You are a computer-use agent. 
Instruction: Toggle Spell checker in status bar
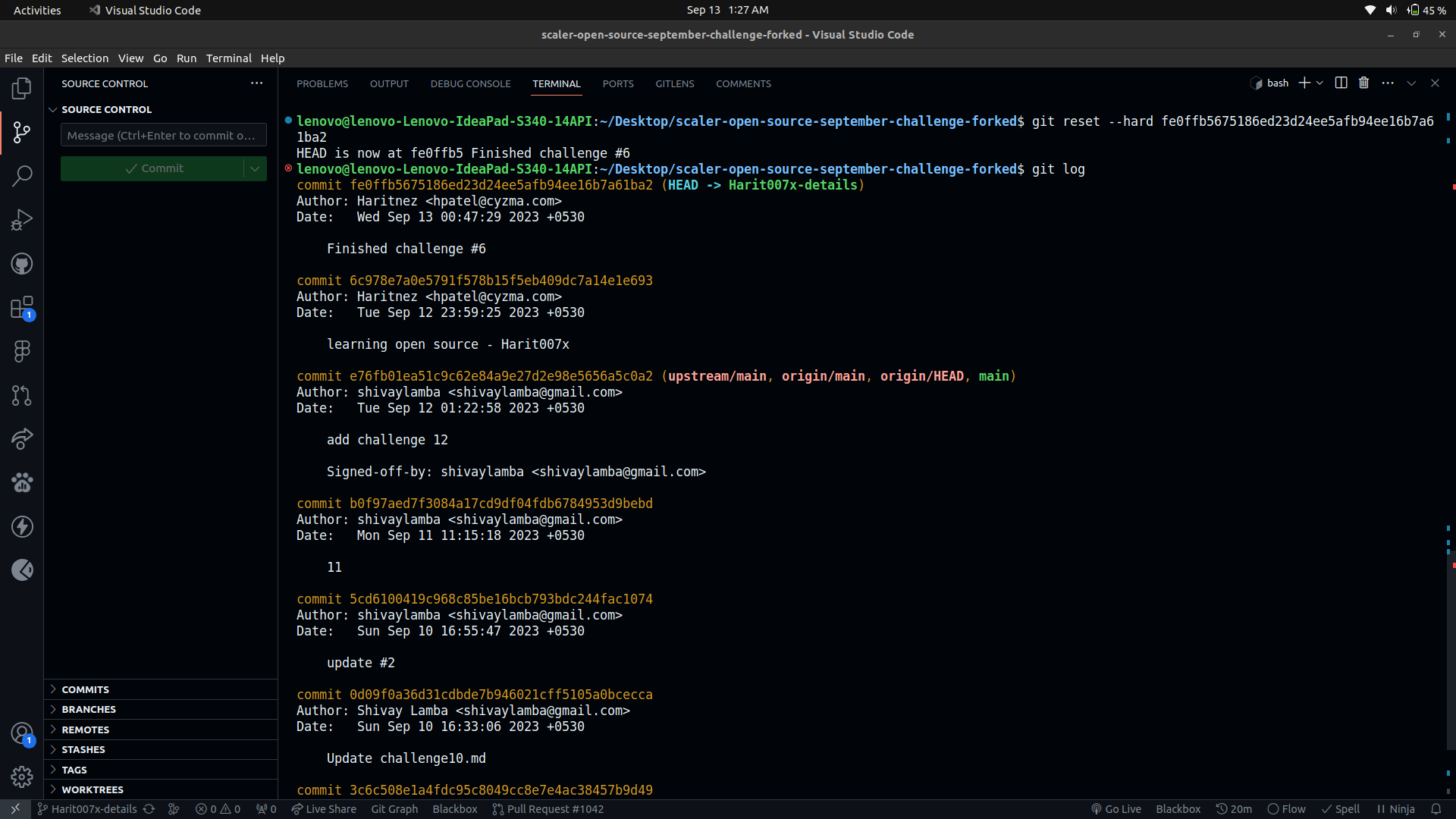(1341, 809)
